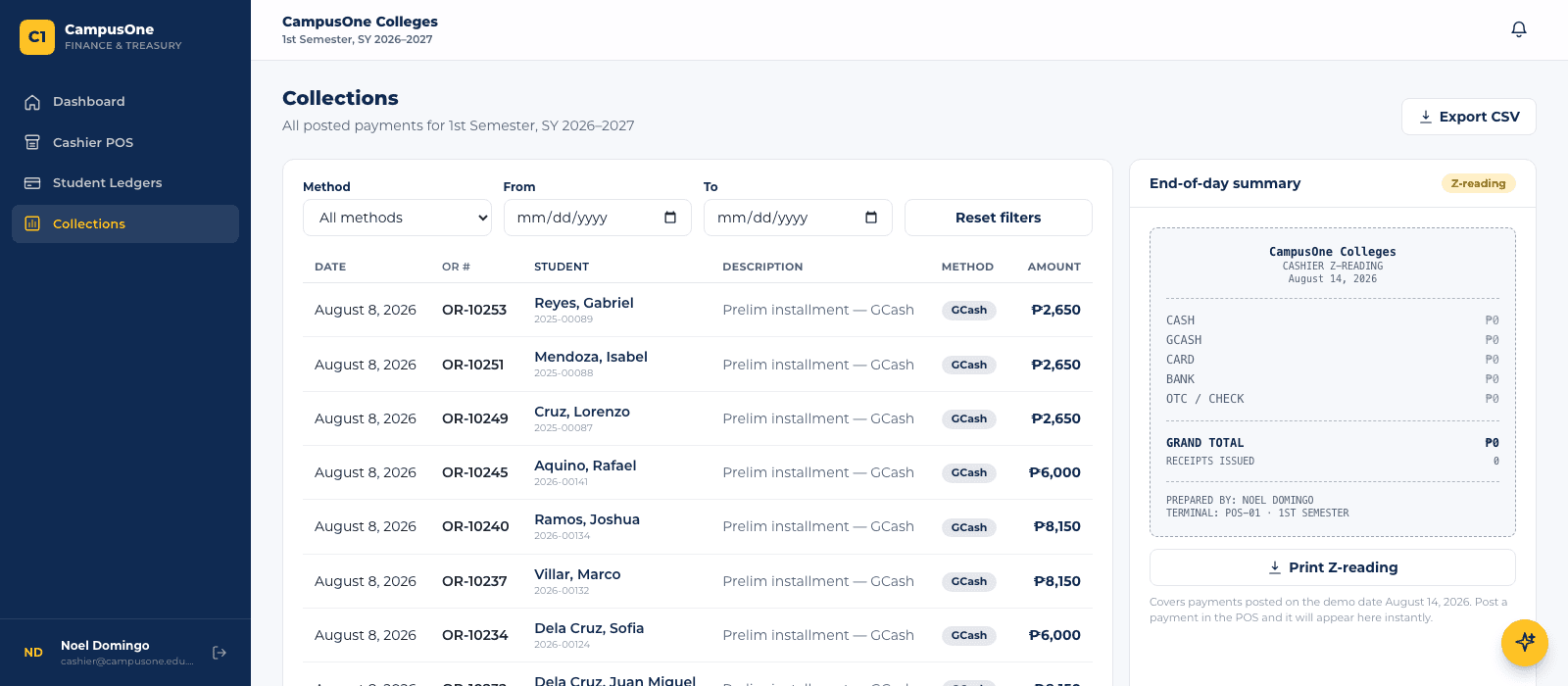Print the Z-reading summary
This screenshot has width=1568, height=686.
1333,567
